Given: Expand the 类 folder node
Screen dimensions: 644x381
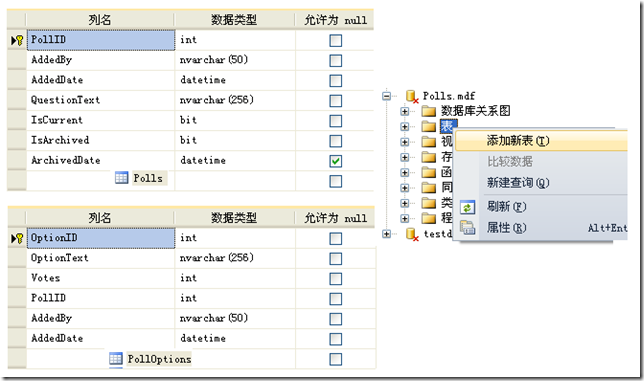Looking at the screenshot, I should (405, 203).
